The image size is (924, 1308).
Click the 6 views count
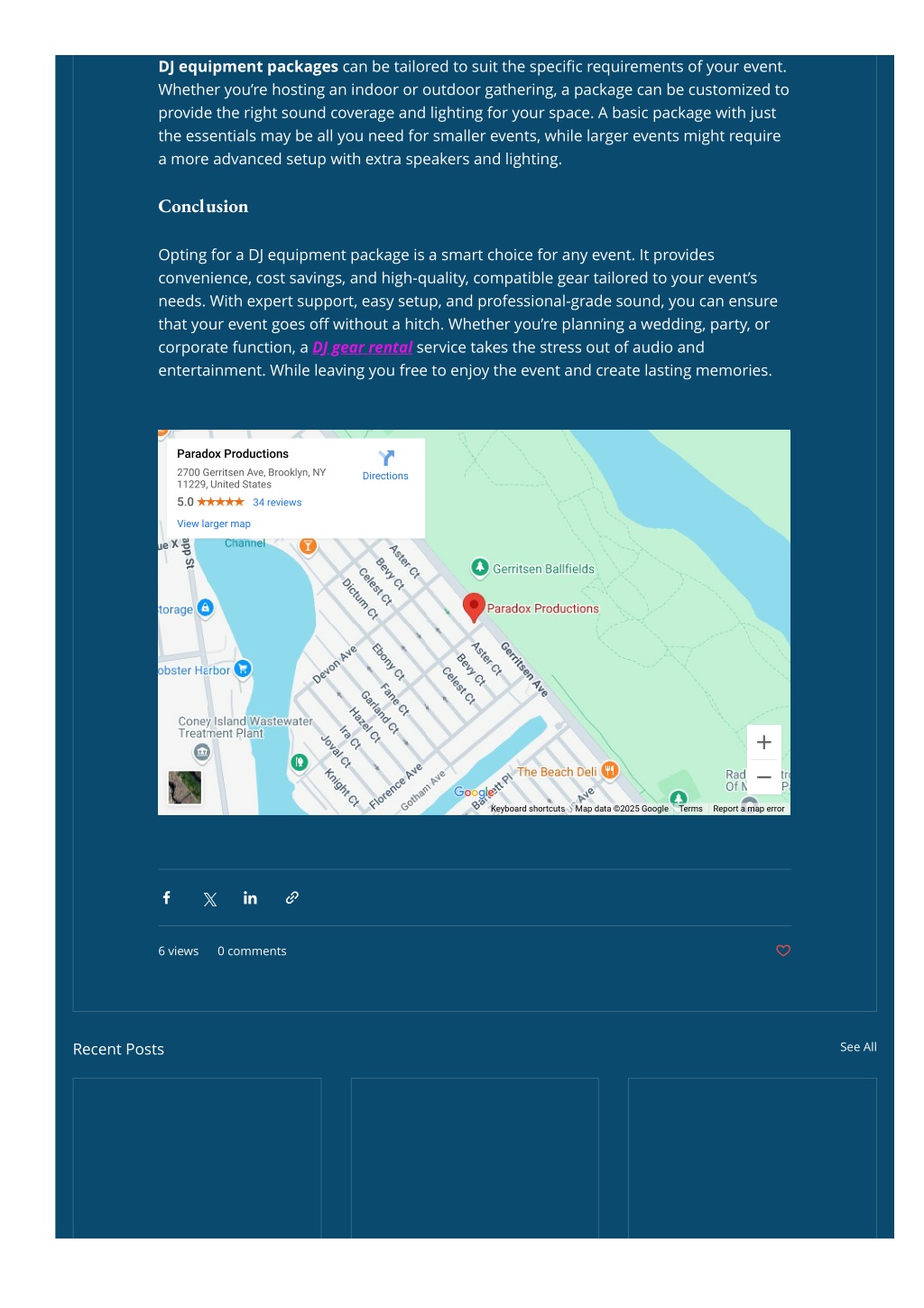(179, 951)
